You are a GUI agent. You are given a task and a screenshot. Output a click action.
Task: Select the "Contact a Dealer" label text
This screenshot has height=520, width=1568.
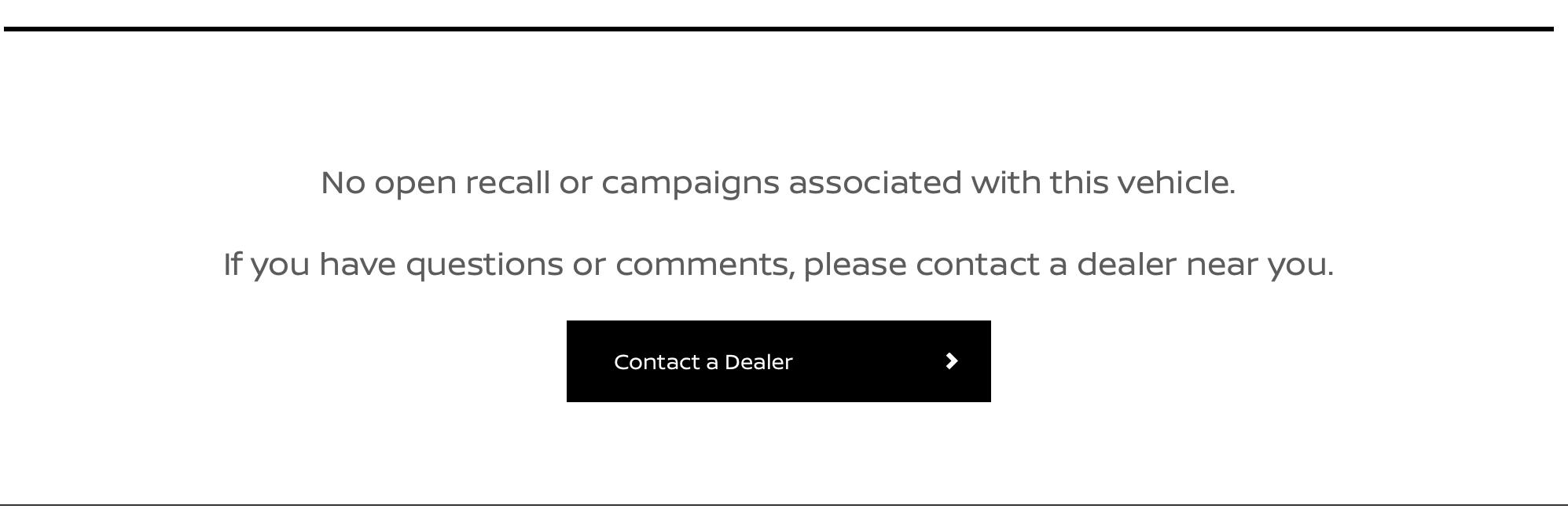[x=703, y=362]
